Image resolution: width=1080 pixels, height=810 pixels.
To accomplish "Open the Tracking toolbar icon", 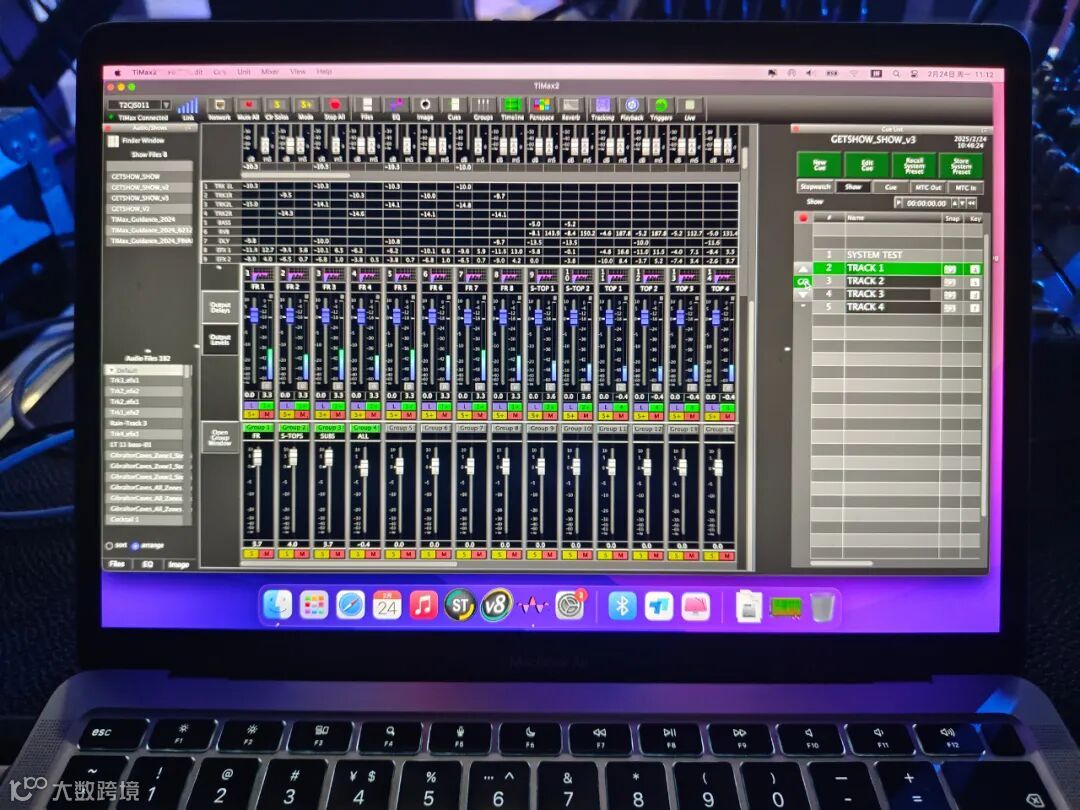I will coord(603,105).
